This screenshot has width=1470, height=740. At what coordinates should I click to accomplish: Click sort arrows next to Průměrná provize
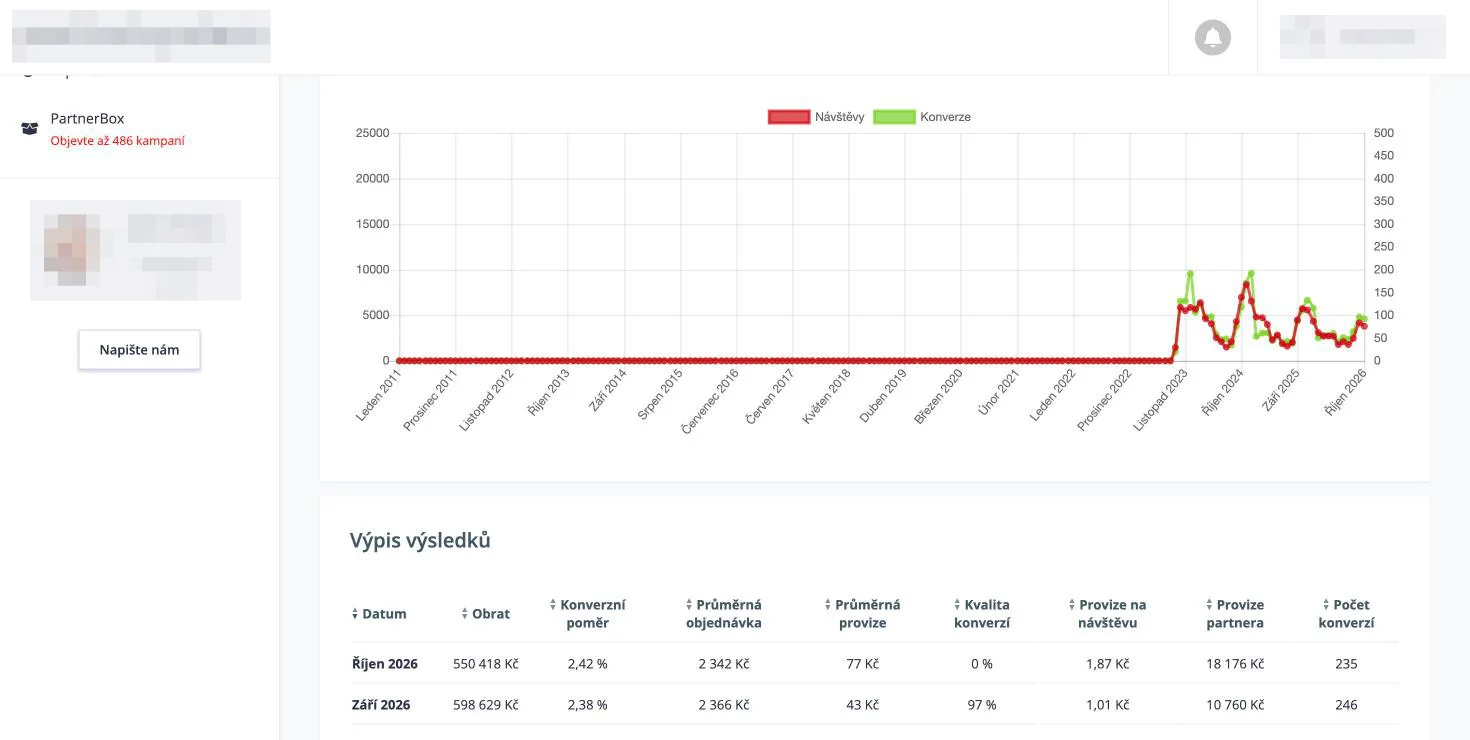coord(828,605)
